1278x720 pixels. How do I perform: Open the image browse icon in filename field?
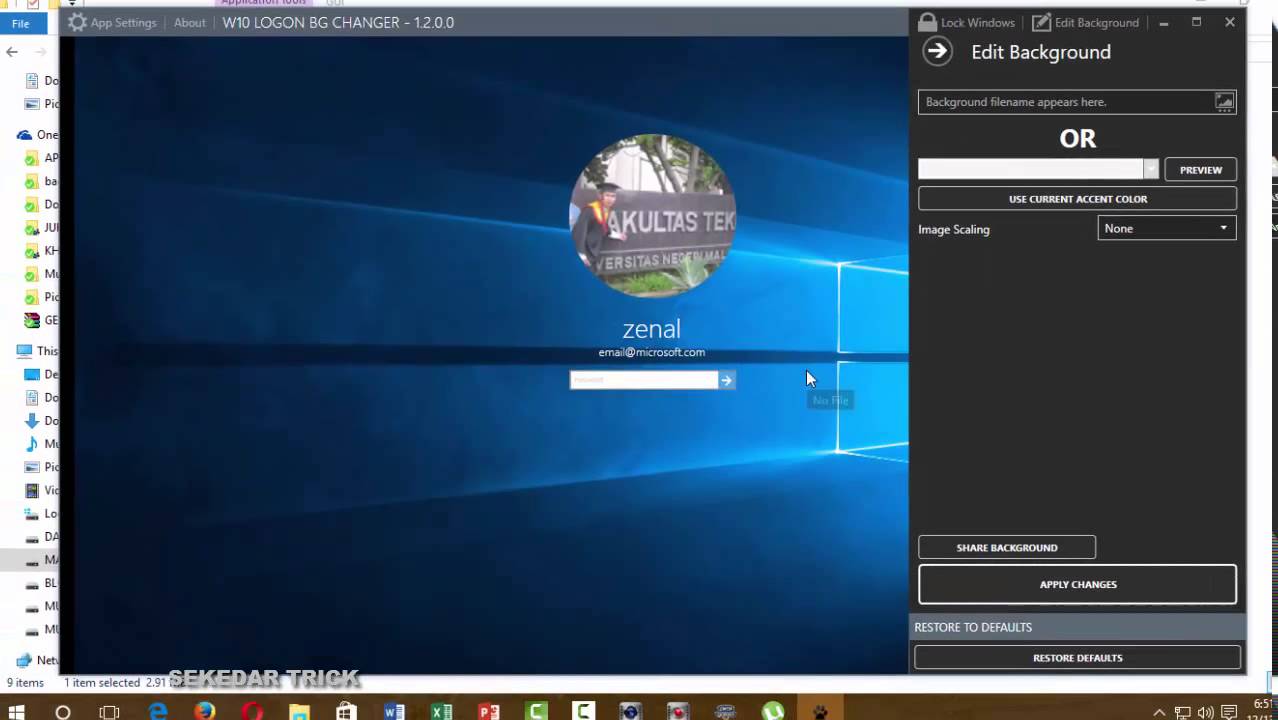tap(1224, 101)
